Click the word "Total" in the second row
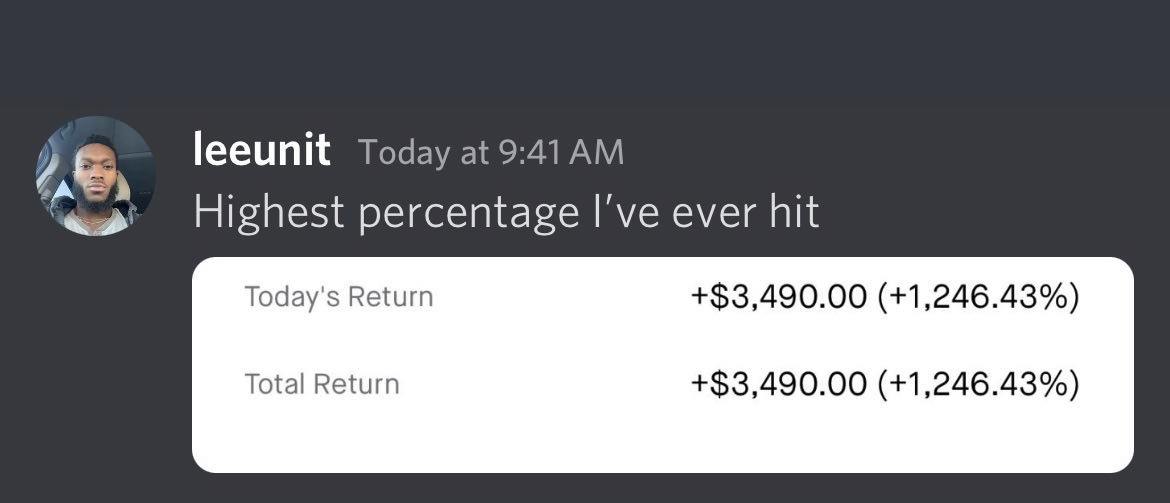 pos(273,384)
